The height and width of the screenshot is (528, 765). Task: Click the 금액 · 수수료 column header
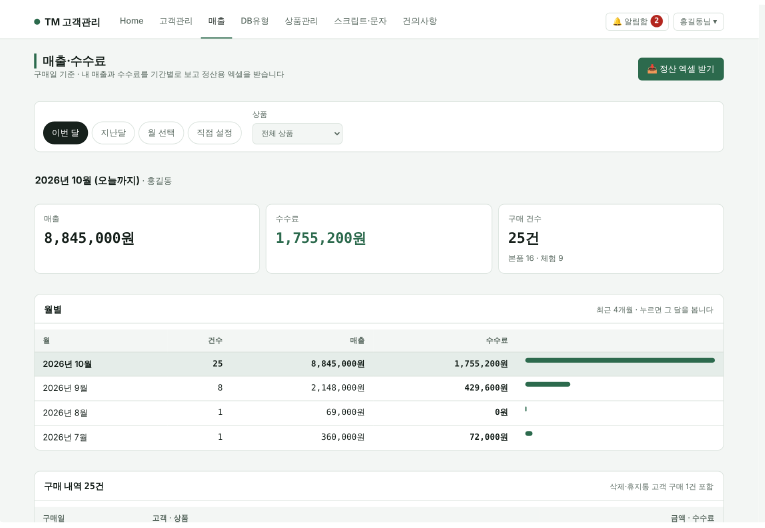692,518
